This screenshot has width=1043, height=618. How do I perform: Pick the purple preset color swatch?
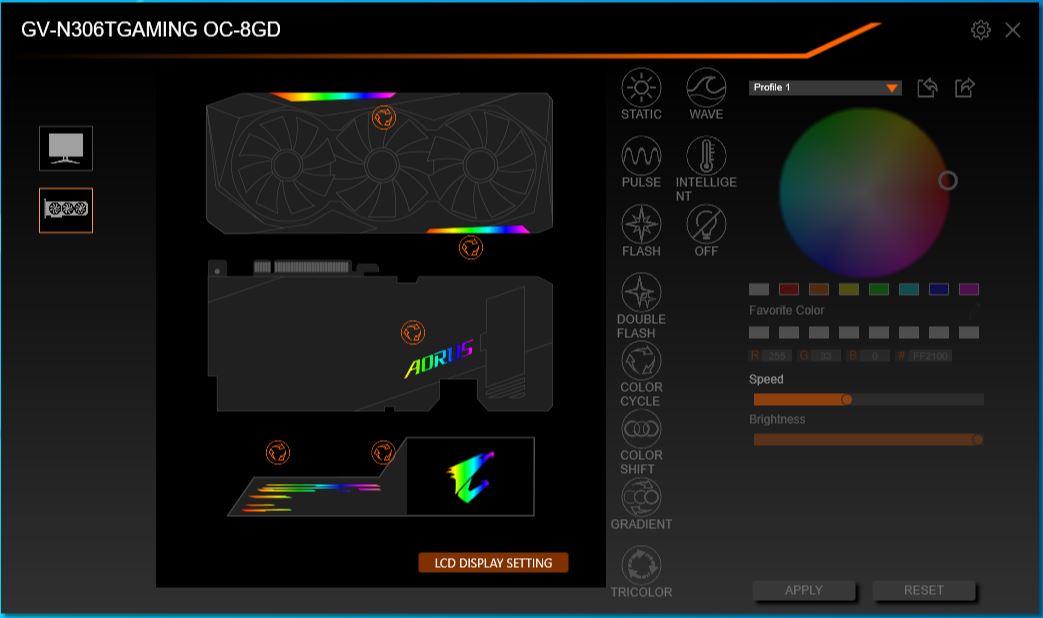968,289
